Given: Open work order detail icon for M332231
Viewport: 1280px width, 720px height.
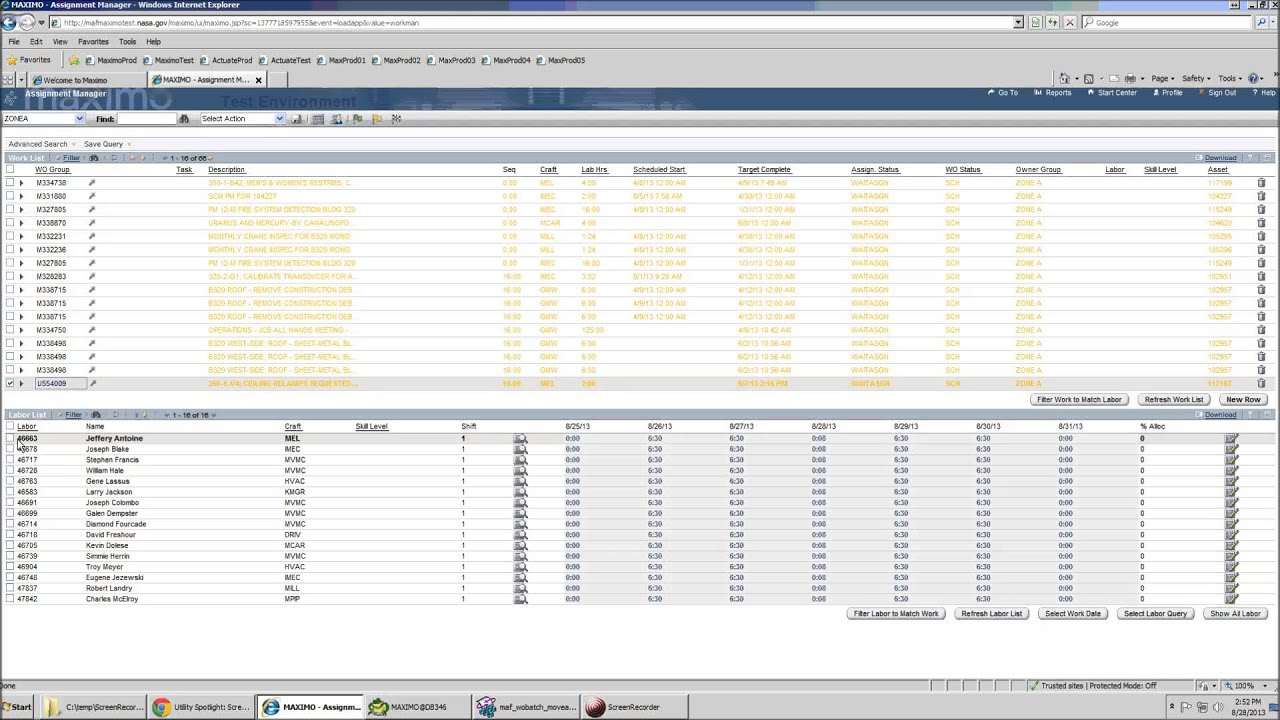Looking at the screenshot, I should 92,236.
